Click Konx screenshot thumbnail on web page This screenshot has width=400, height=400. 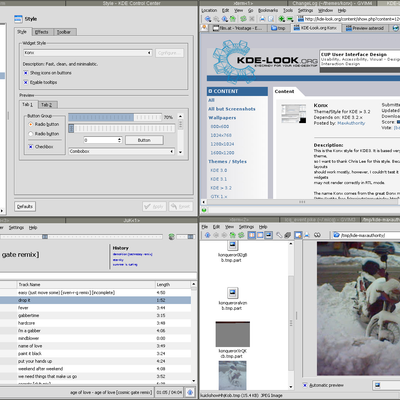pyautogui.click(x=293, y=114)
